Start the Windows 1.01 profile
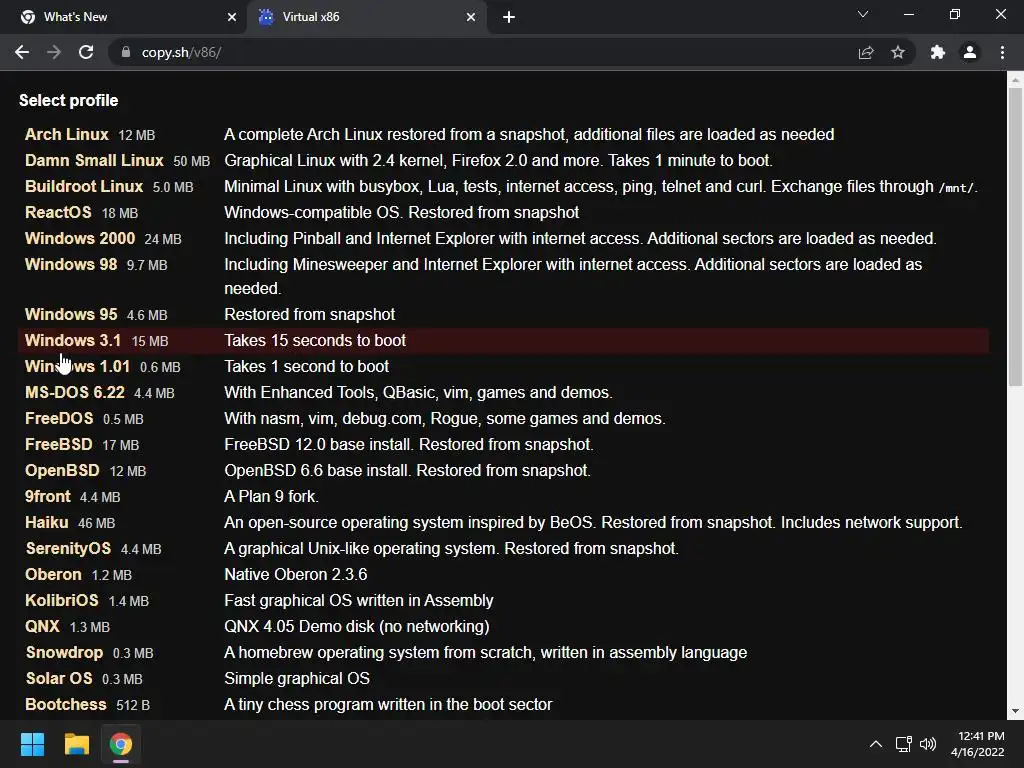The height and width of the screenshot is (768, 1024). point(77,367)
